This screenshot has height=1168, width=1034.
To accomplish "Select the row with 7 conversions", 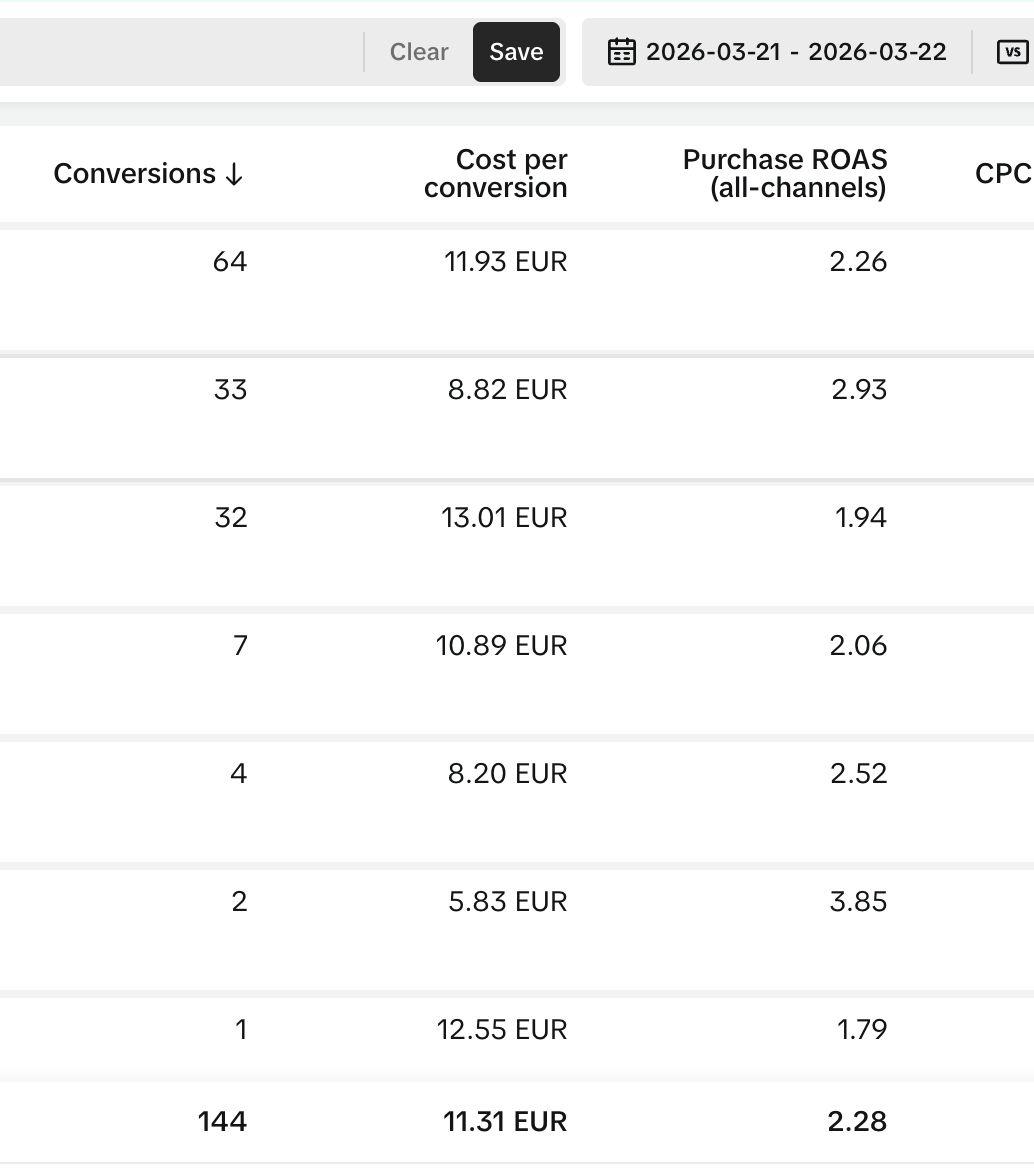I will (x=517, y=674).
